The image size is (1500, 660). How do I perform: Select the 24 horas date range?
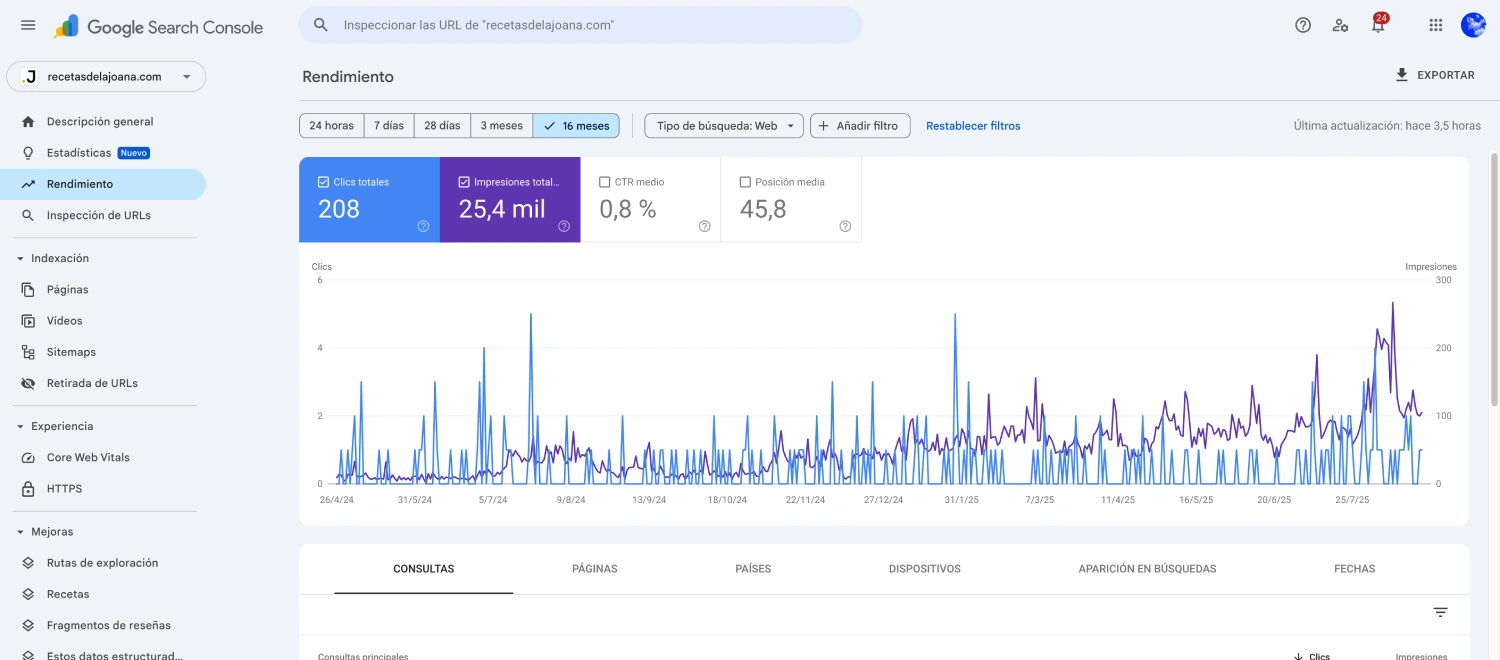(x=331, y=126)
